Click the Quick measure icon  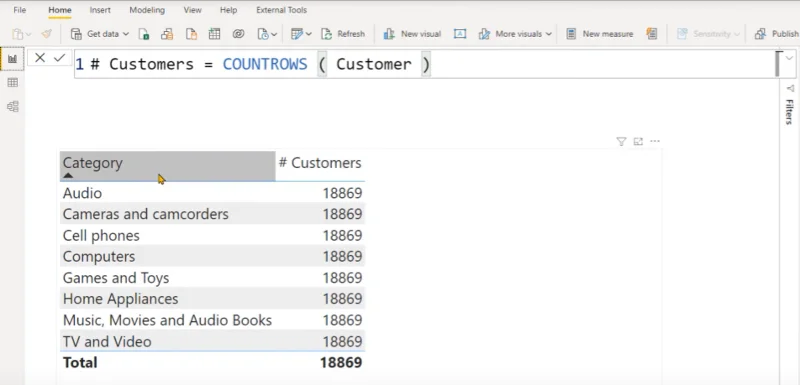(x=651, y=34)
